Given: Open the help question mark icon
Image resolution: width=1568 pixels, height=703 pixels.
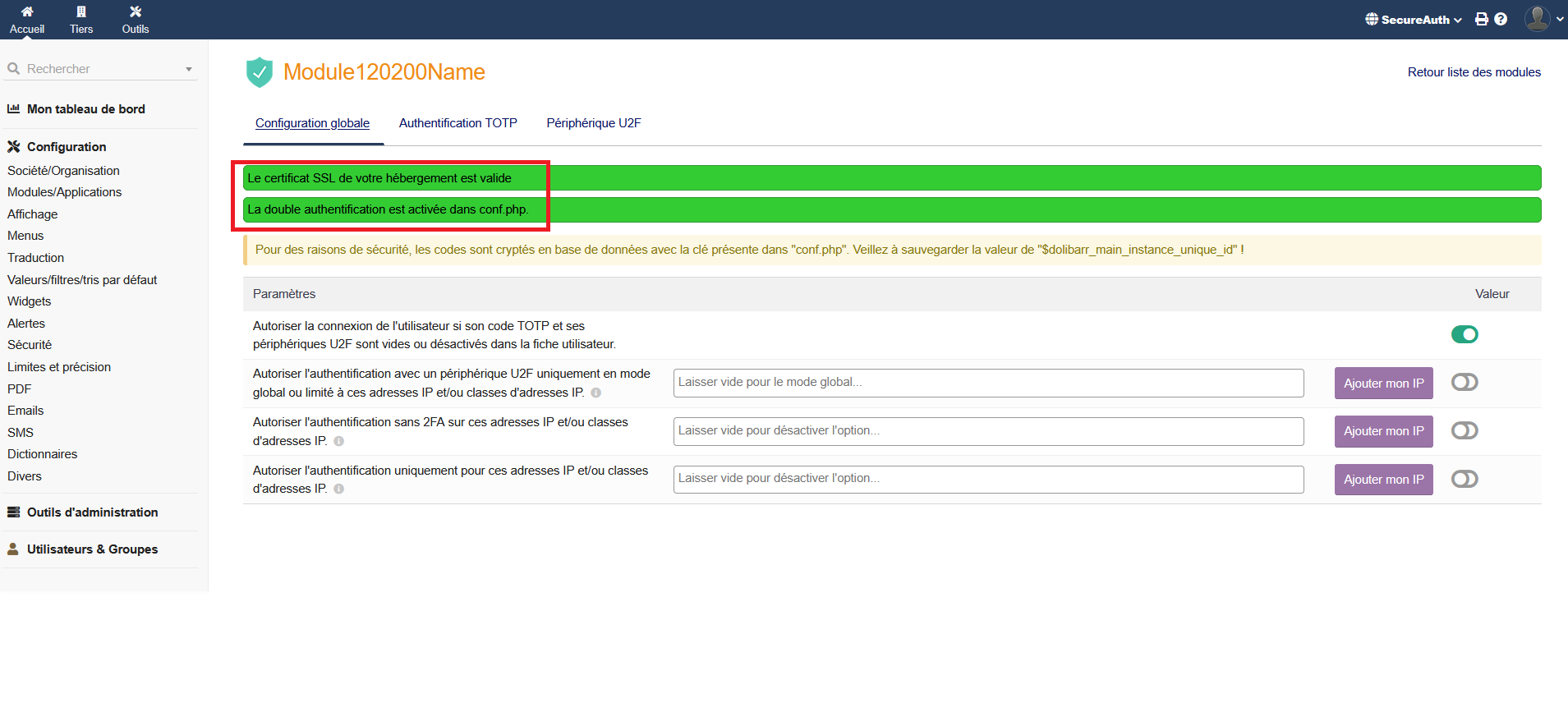Looking at the screenshot, I should [x=1501, y=19].
